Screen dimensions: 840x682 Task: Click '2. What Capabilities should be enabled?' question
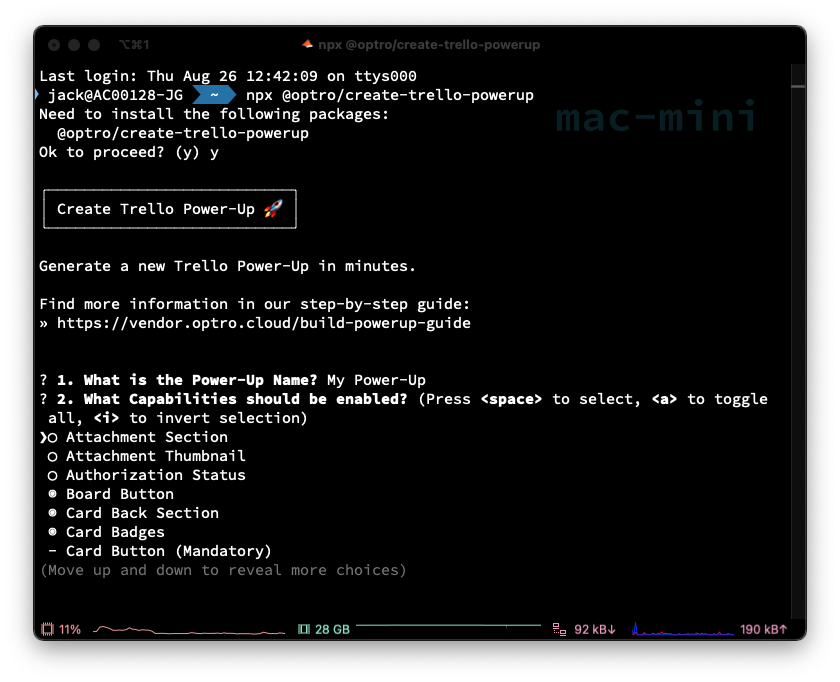pyautogui.click(x=232, y=399)
